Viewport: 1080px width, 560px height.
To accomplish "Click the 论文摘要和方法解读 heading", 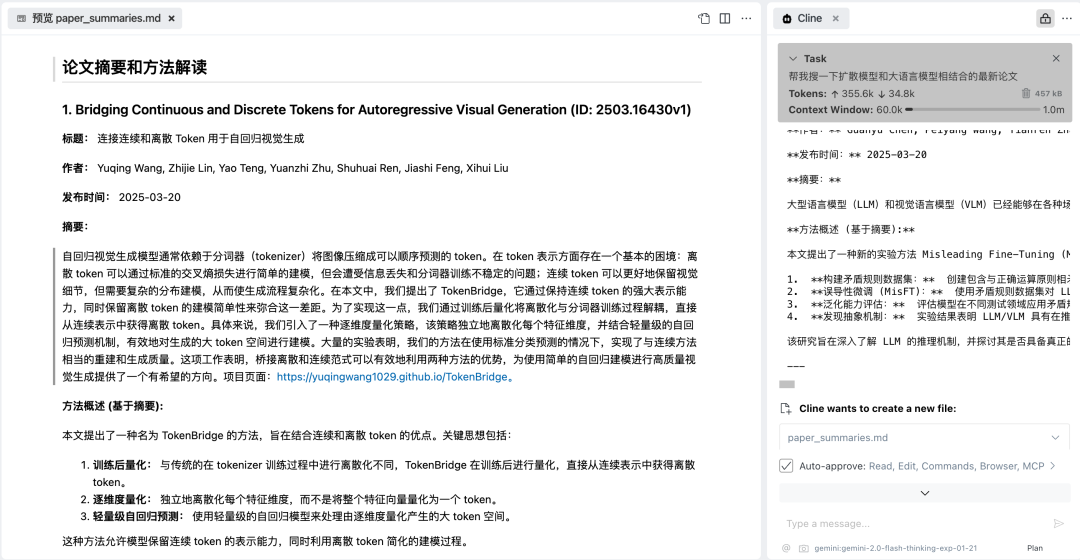I will point(134,67).
